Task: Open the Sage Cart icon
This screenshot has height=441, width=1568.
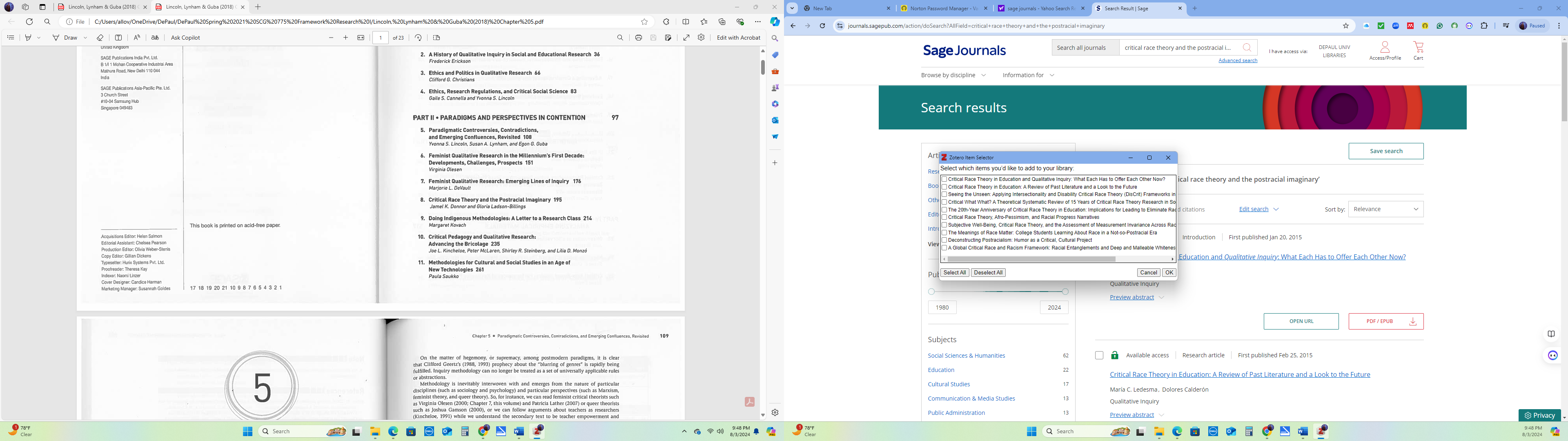Action: pyautogui.click(x=1418, y=50)
